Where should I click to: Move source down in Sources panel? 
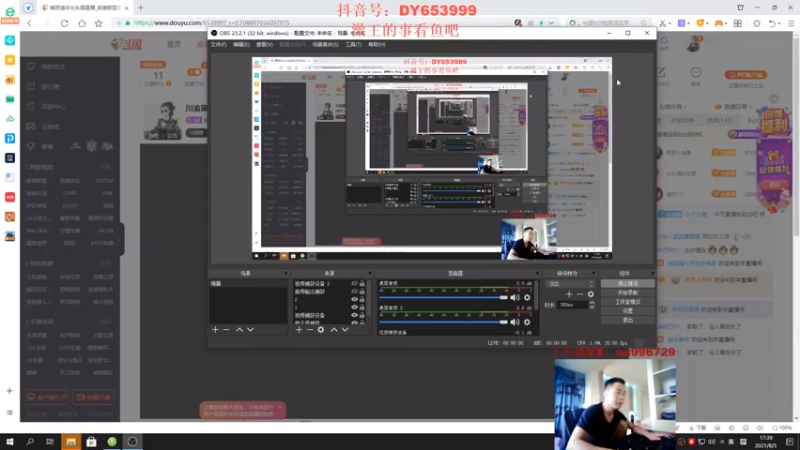point(345,330)
